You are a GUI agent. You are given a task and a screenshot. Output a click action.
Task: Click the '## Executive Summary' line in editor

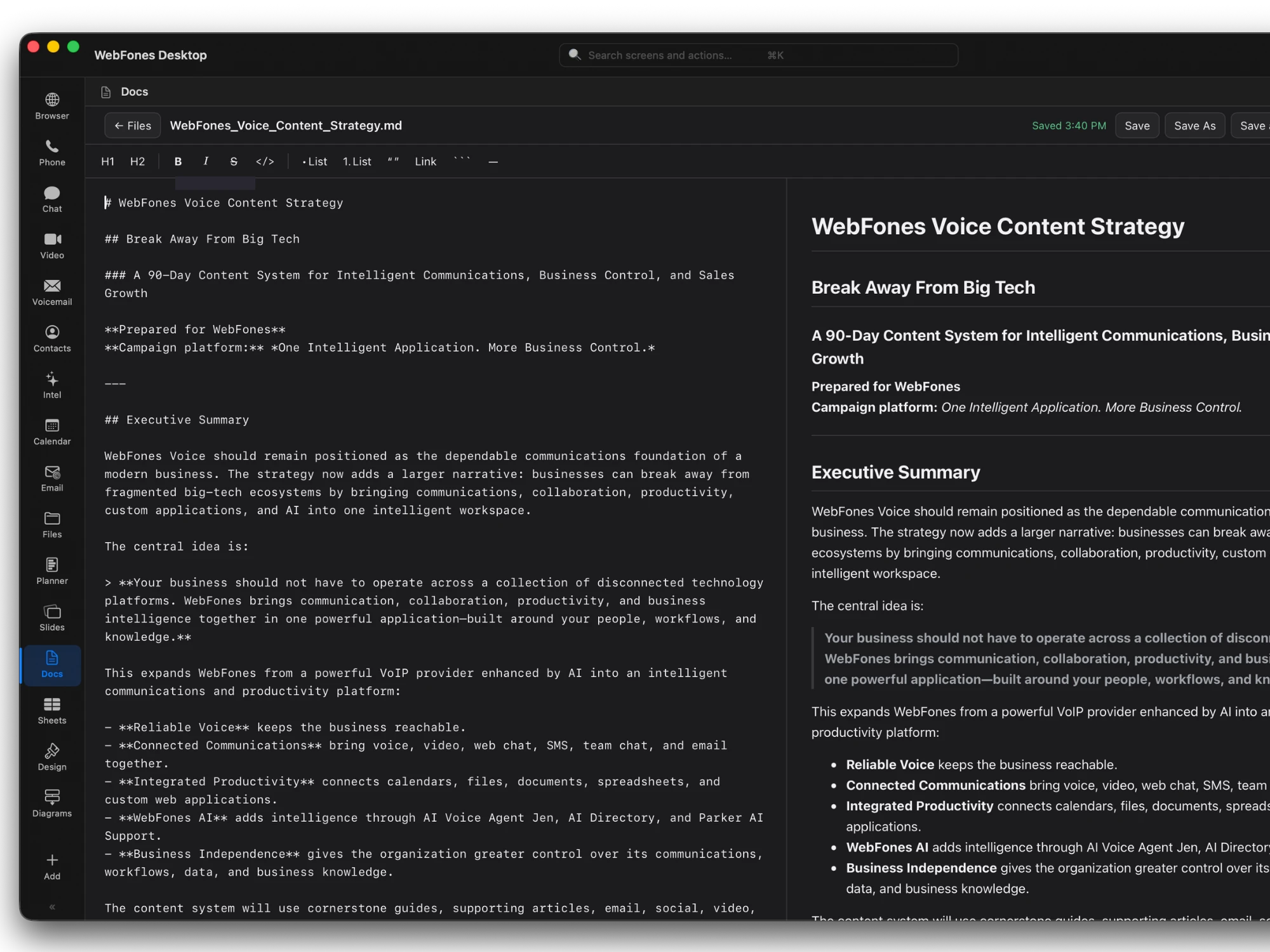[x=177, y=420]
